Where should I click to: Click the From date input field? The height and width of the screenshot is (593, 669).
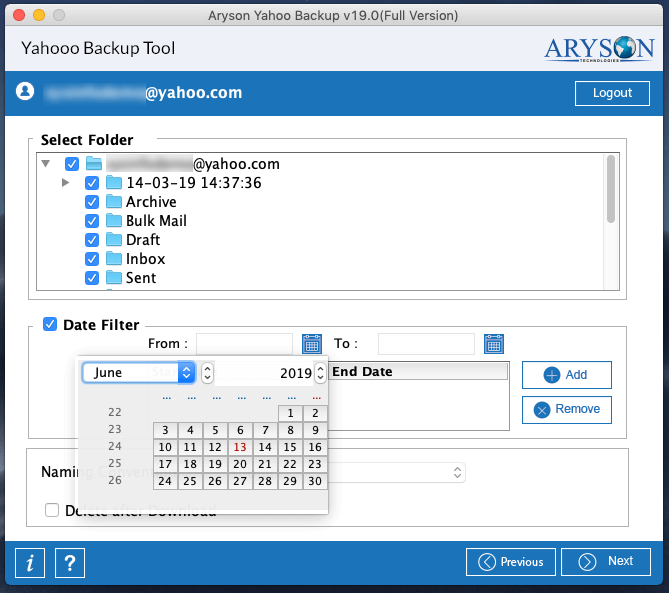click(244, 344)
